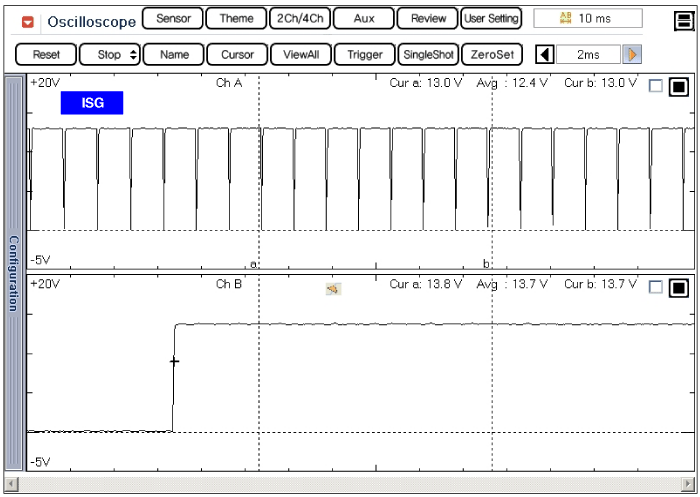Click the Sensor button

coord(173,19)
